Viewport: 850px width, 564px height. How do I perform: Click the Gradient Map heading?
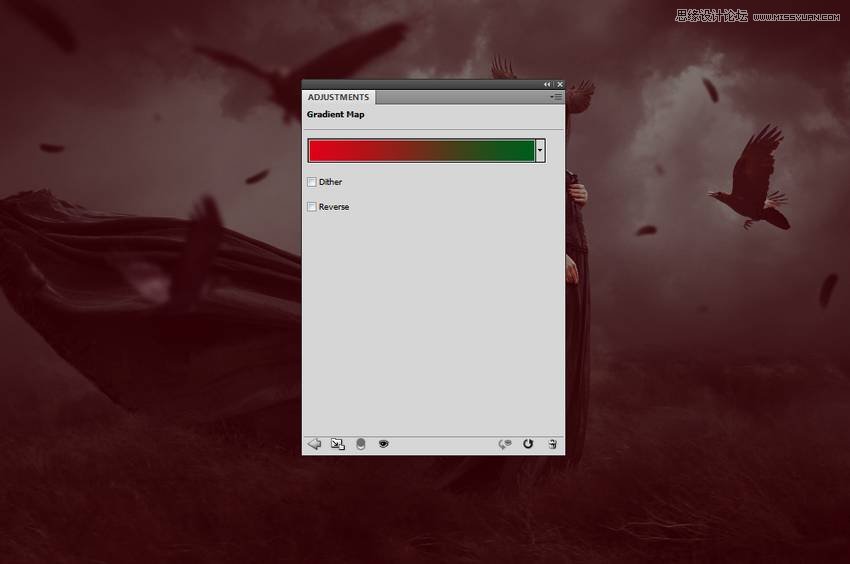(335, 115)
